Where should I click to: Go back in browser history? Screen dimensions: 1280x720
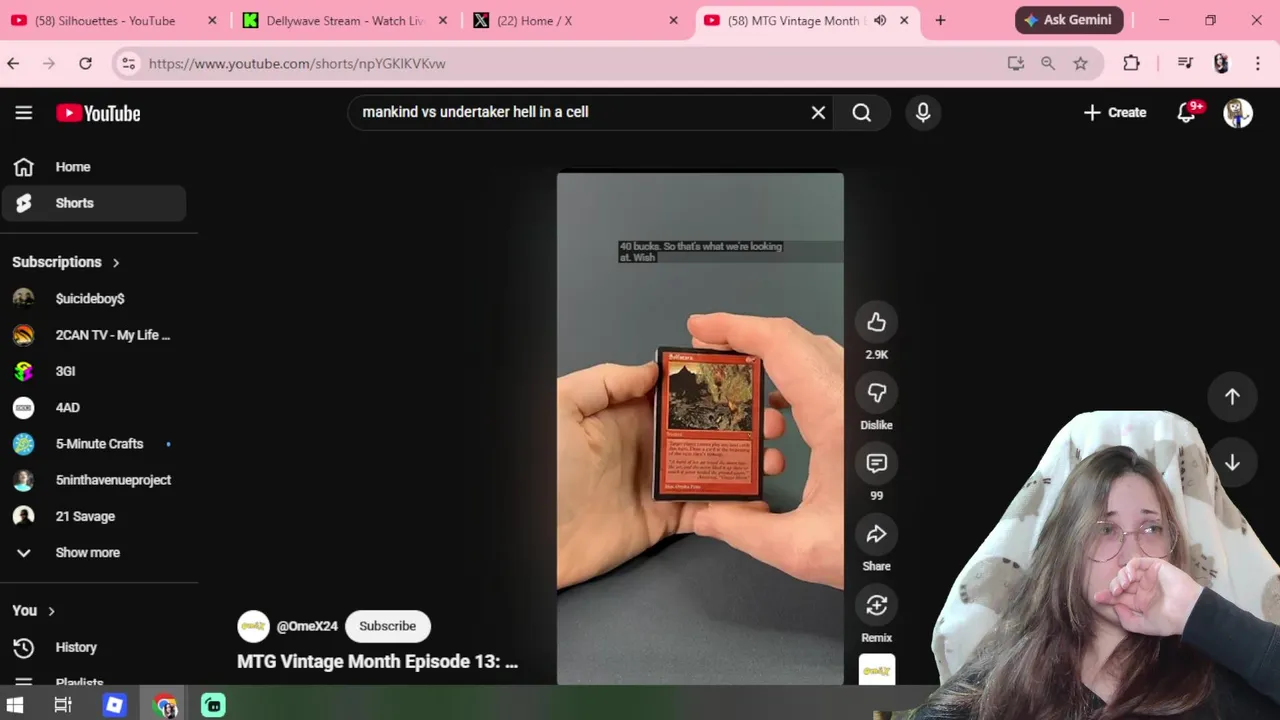coord(13,63)
